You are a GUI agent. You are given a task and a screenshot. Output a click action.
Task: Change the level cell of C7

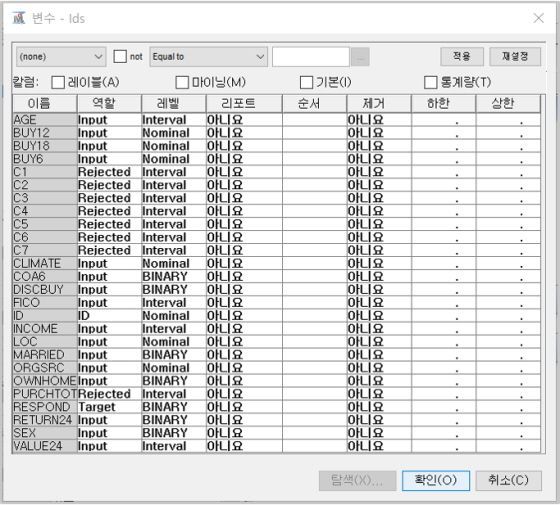click(174, 250)
